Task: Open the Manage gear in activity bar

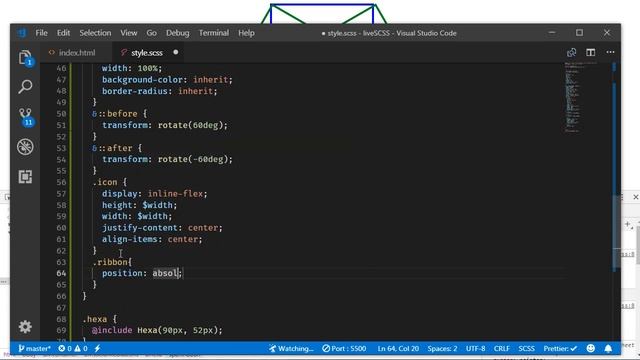Action: (x=25, y=327)
